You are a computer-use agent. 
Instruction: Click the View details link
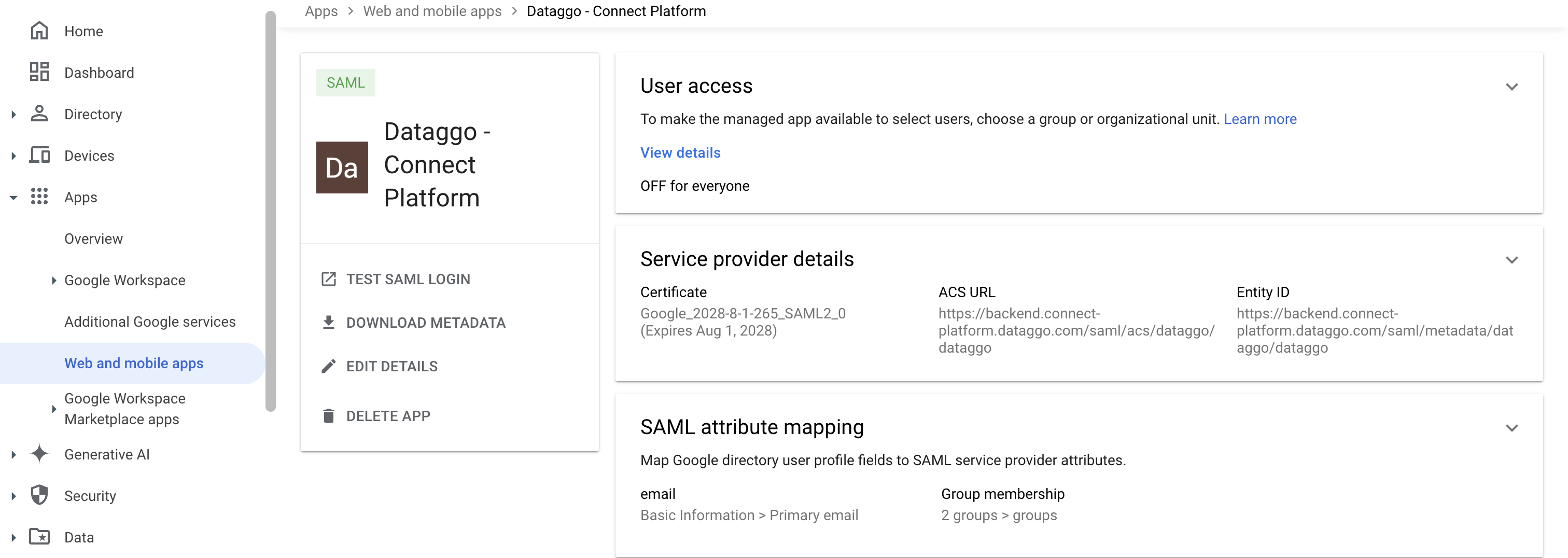[x=680, y=152]
